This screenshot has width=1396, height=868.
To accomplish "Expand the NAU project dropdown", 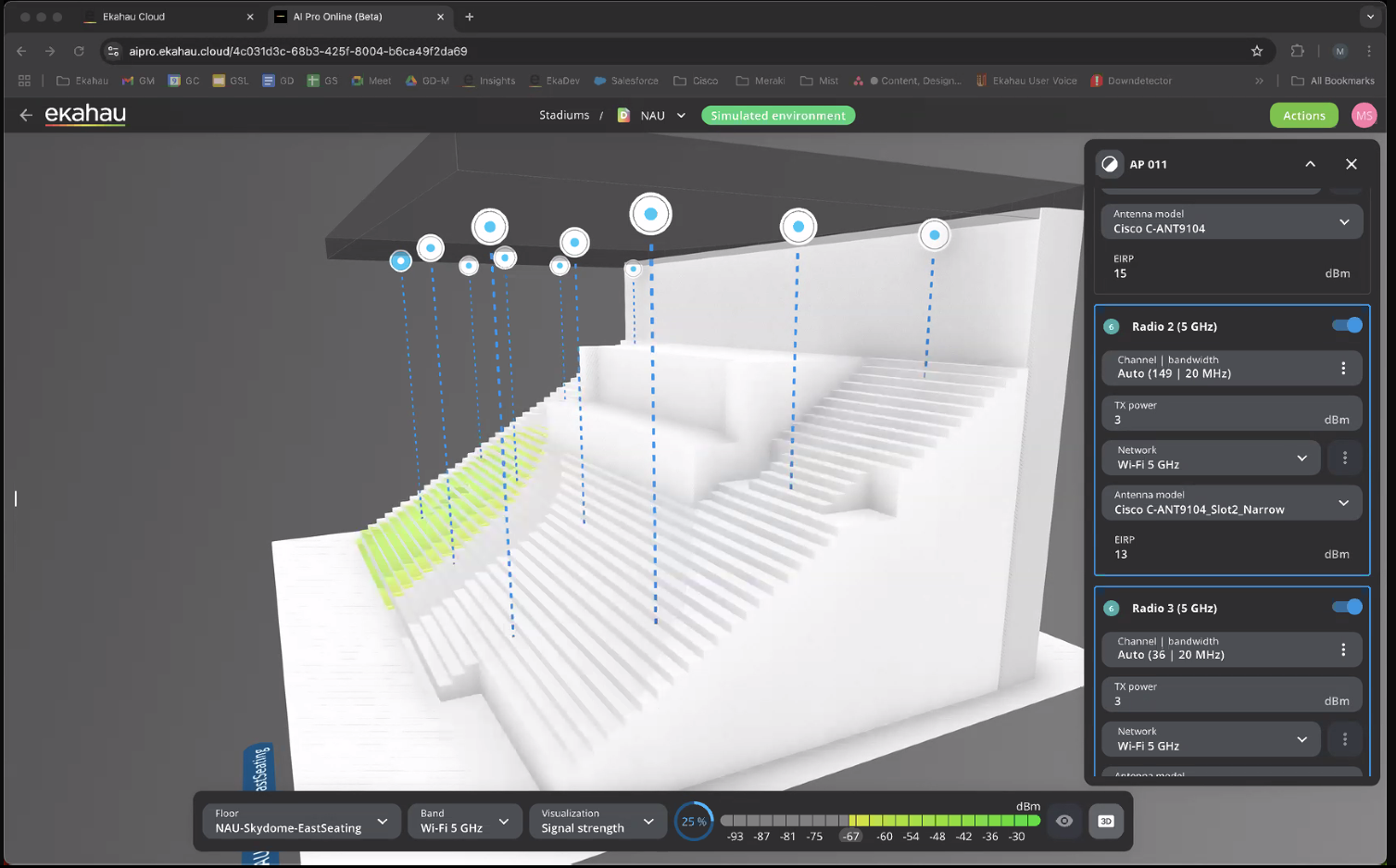I will pos(681,116).
